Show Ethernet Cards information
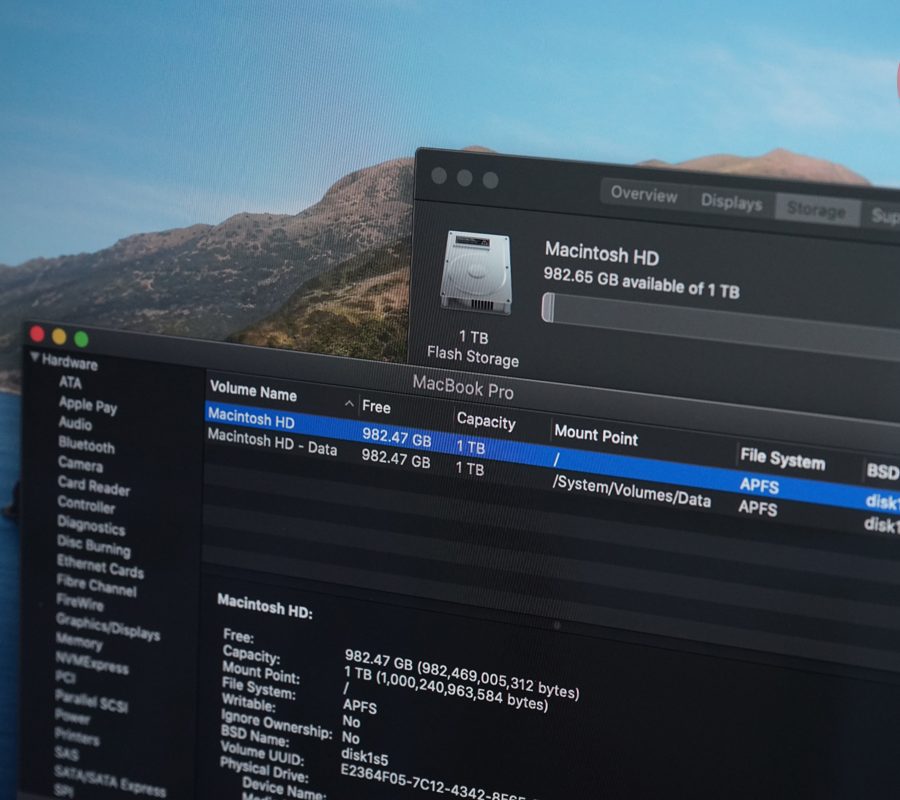Viewport: 900px width, 800px height. click(100, 566)
